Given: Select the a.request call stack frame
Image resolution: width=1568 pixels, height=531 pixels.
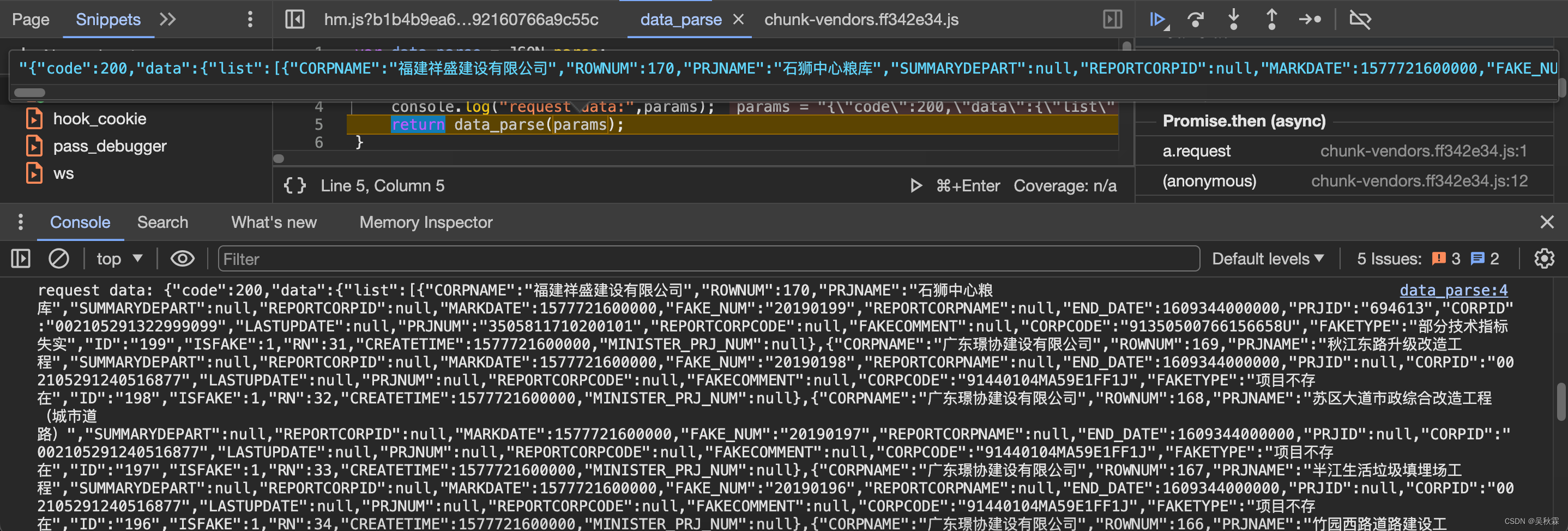Looking at the screenshot, I should pyautogui.click(x=1196, y=151).
